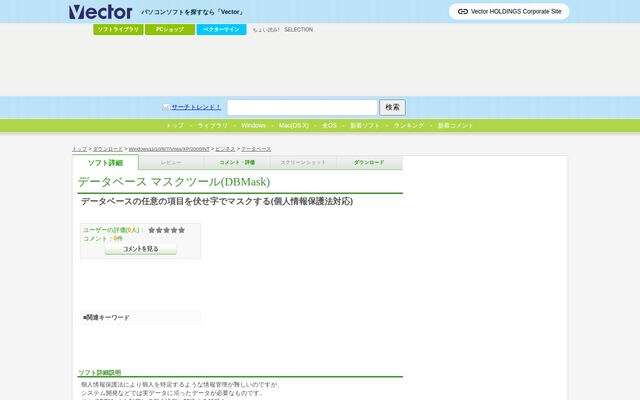Click the first rating star

coord(151,230)
